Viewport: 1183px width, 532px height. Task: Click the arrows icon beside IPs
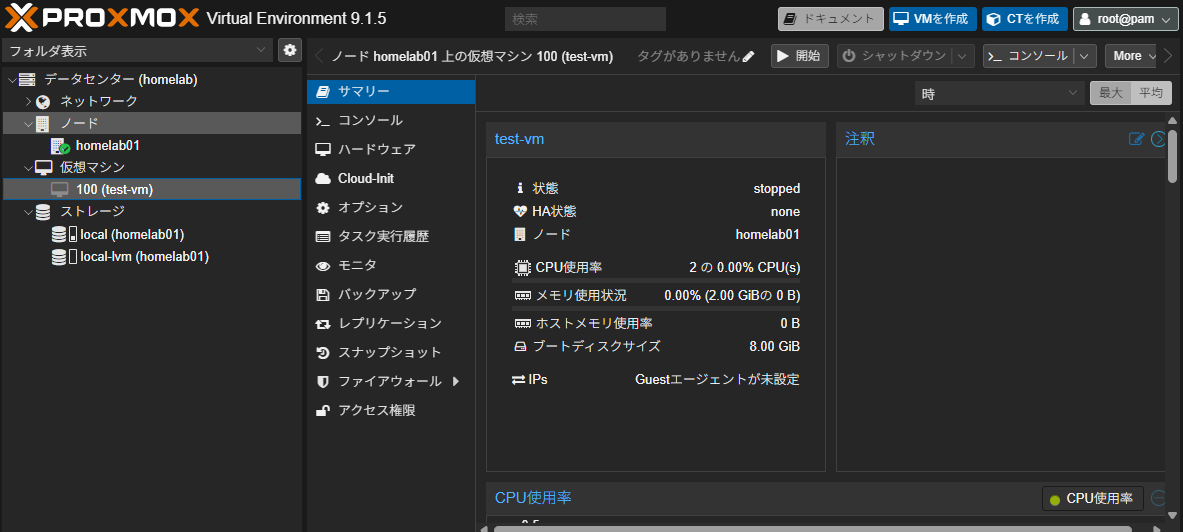coord(518,380)
